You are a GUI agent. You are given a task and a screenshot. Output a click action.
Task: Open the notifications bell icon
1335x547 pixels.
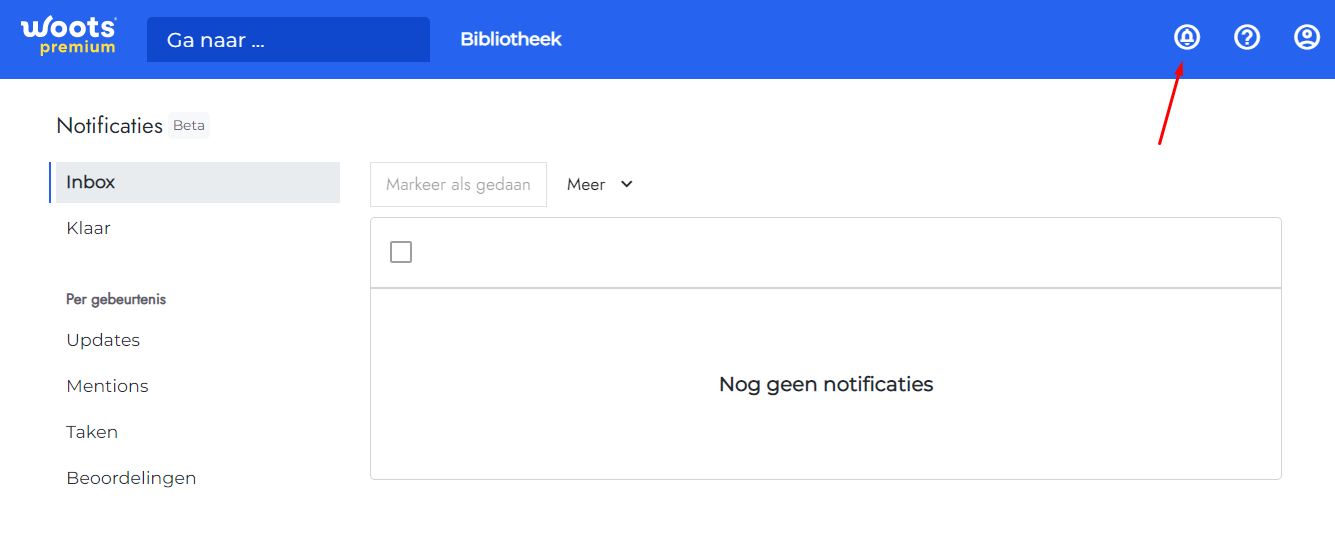pyautogui.click(x=1186, y=38)
